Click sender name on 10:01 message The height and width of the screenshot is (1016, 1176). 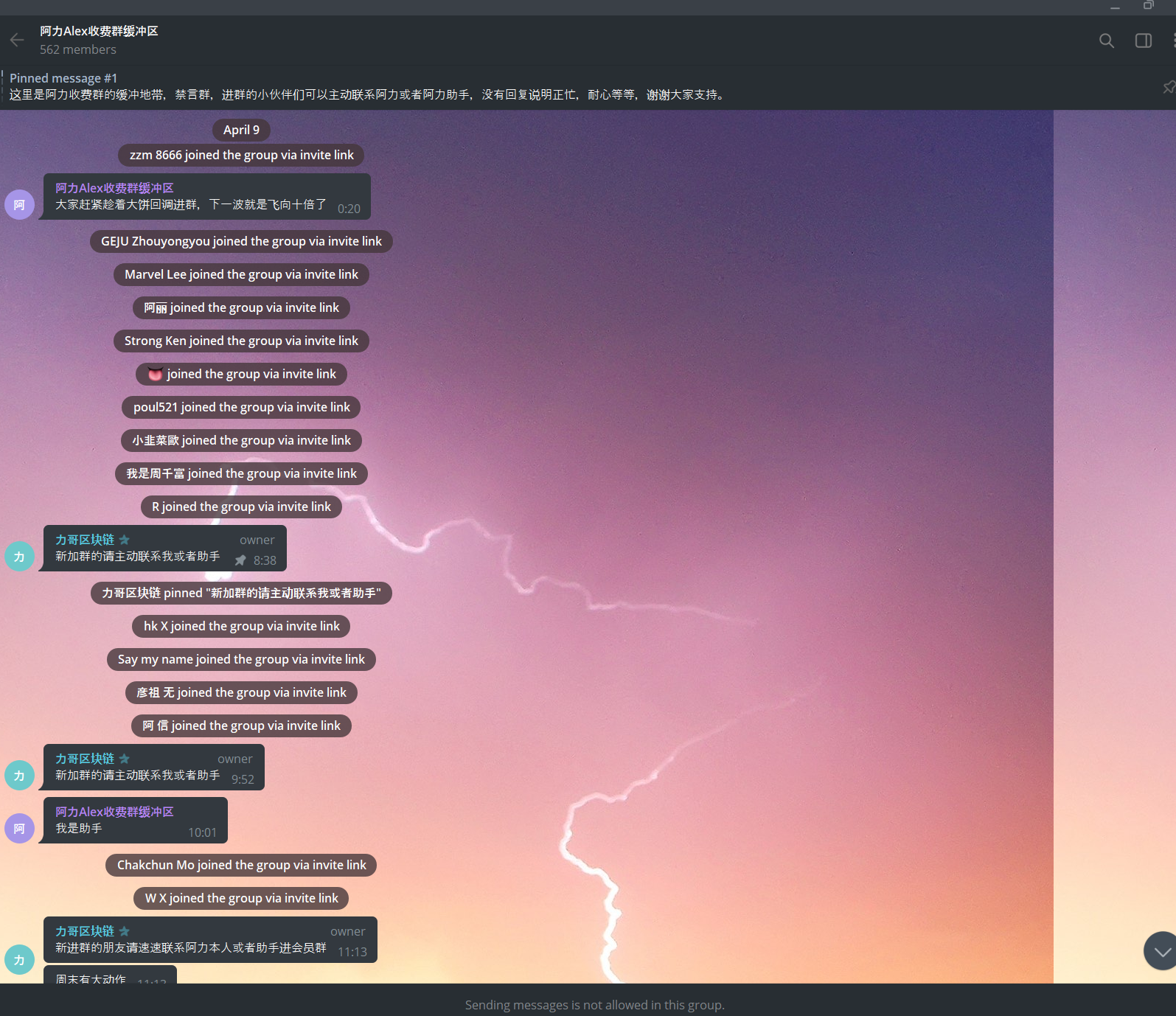click(x=114, y=812)
